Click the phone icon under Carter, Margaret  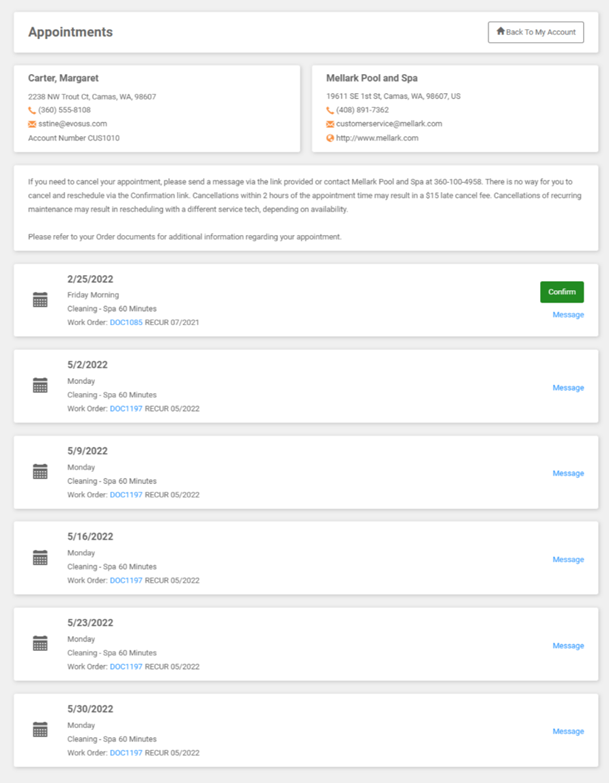[x=32, y=110]
